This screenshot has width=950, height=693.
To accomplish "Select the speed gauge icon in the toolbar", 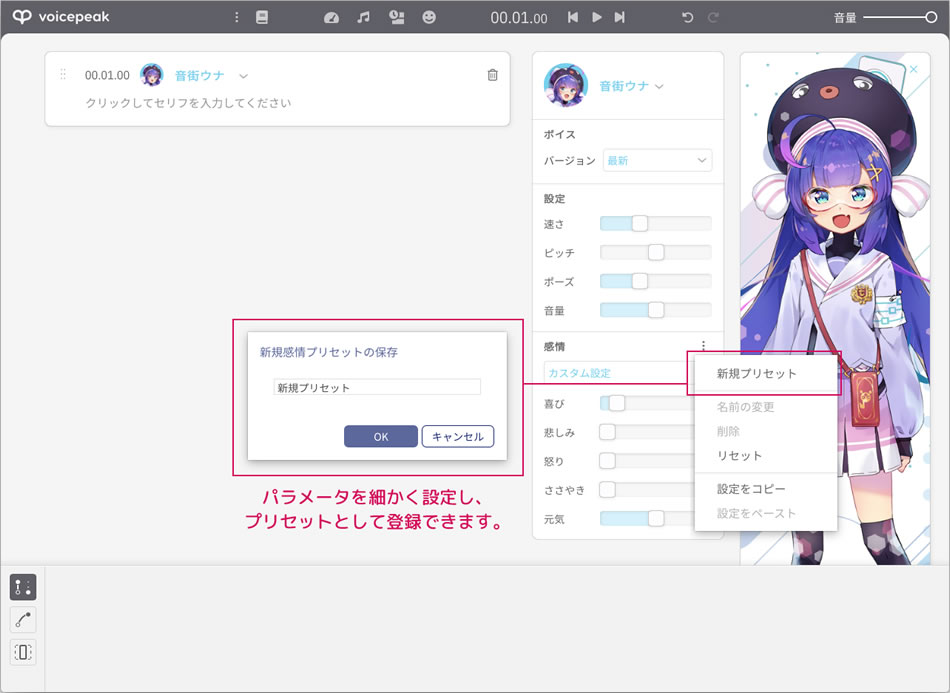I will click(x=331, y=17).
